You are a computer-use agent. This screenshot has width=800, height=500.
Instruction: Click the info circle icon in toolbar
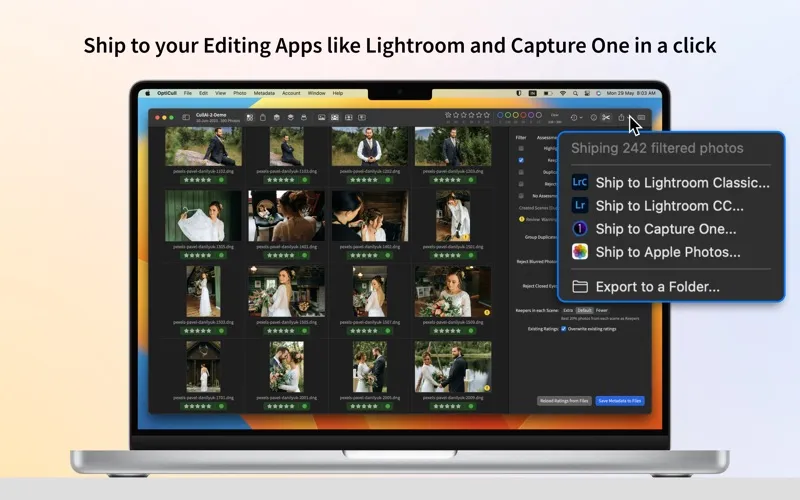[x=593, y=117]
